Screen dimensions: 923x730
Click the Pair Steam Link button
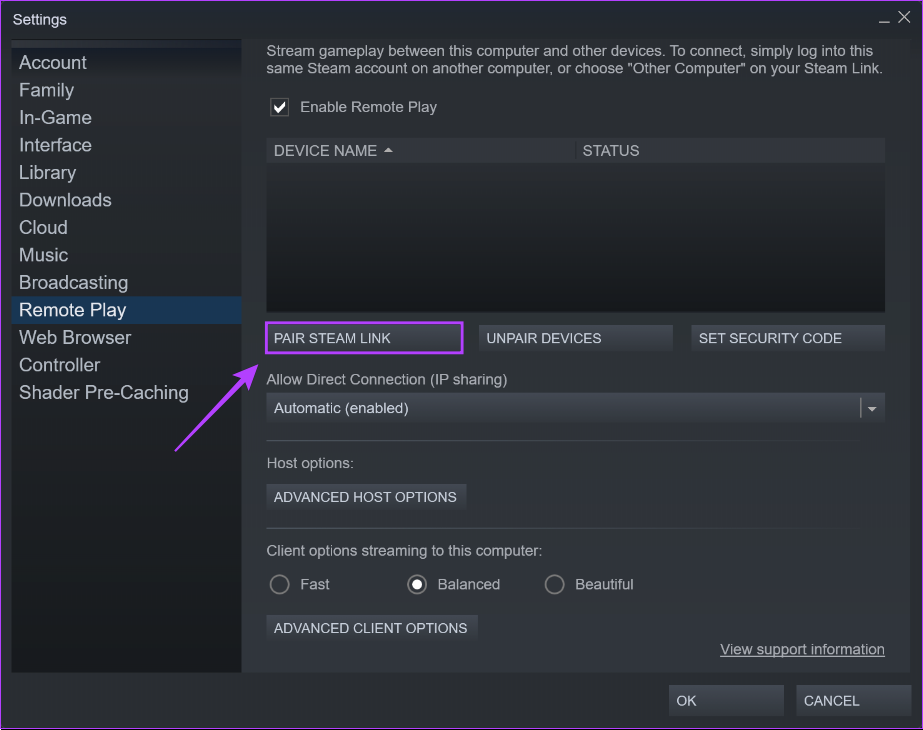pos(364,338)
